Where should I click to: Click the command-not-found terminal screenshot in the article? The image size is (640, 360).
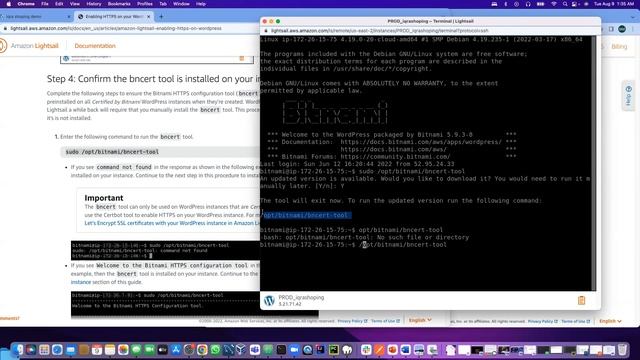[x=165, y=250]
